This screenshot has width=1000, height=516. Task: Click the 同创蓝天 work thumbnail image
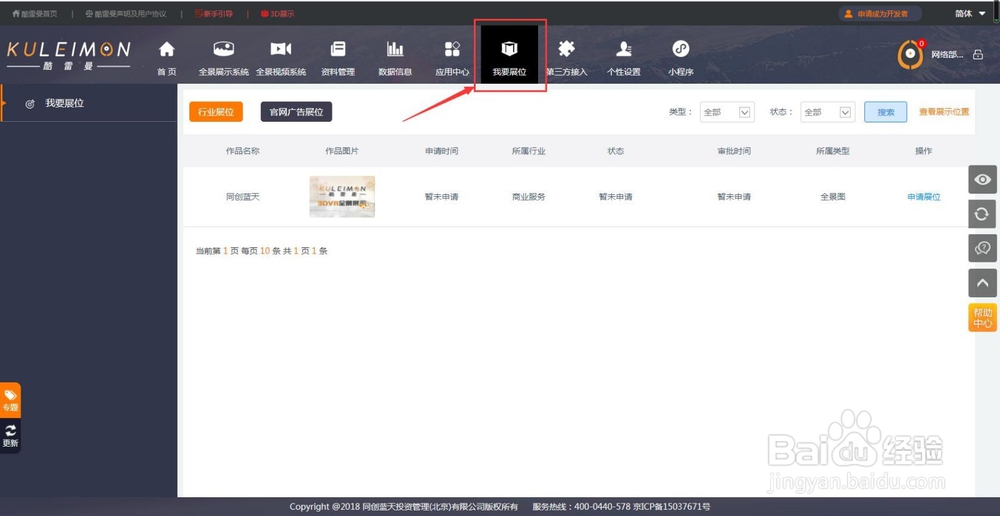342,197
